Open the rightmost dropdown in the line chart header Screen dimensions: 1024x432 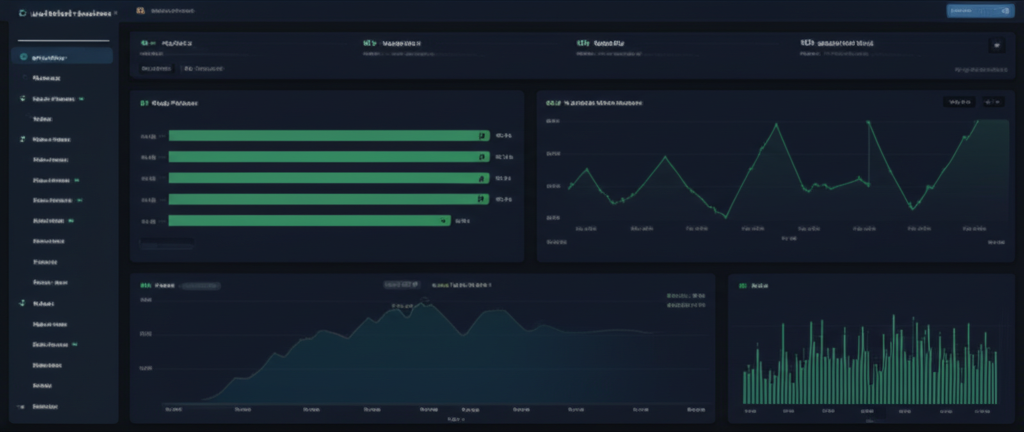click(x=992, y=102)
